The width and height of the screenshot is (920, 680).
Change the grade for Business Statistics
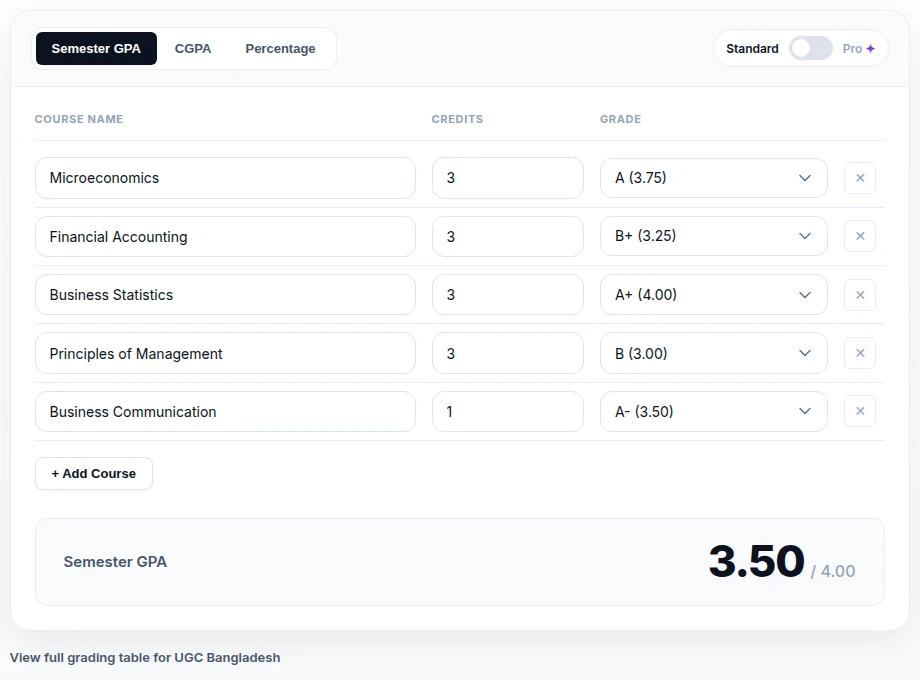[x=713, y=295]
